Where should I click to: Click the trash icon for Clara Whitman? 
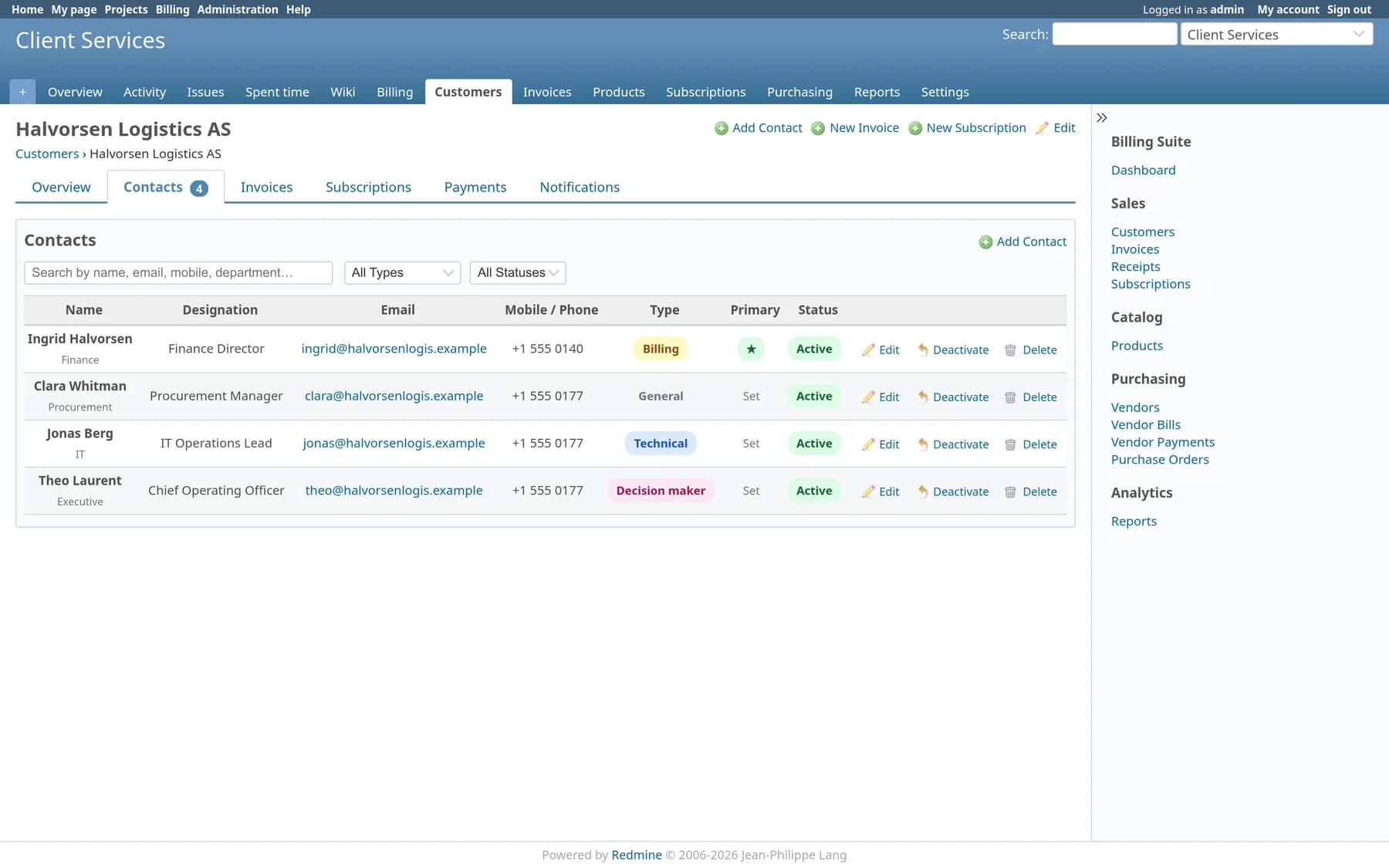[x=1010, y=397]
